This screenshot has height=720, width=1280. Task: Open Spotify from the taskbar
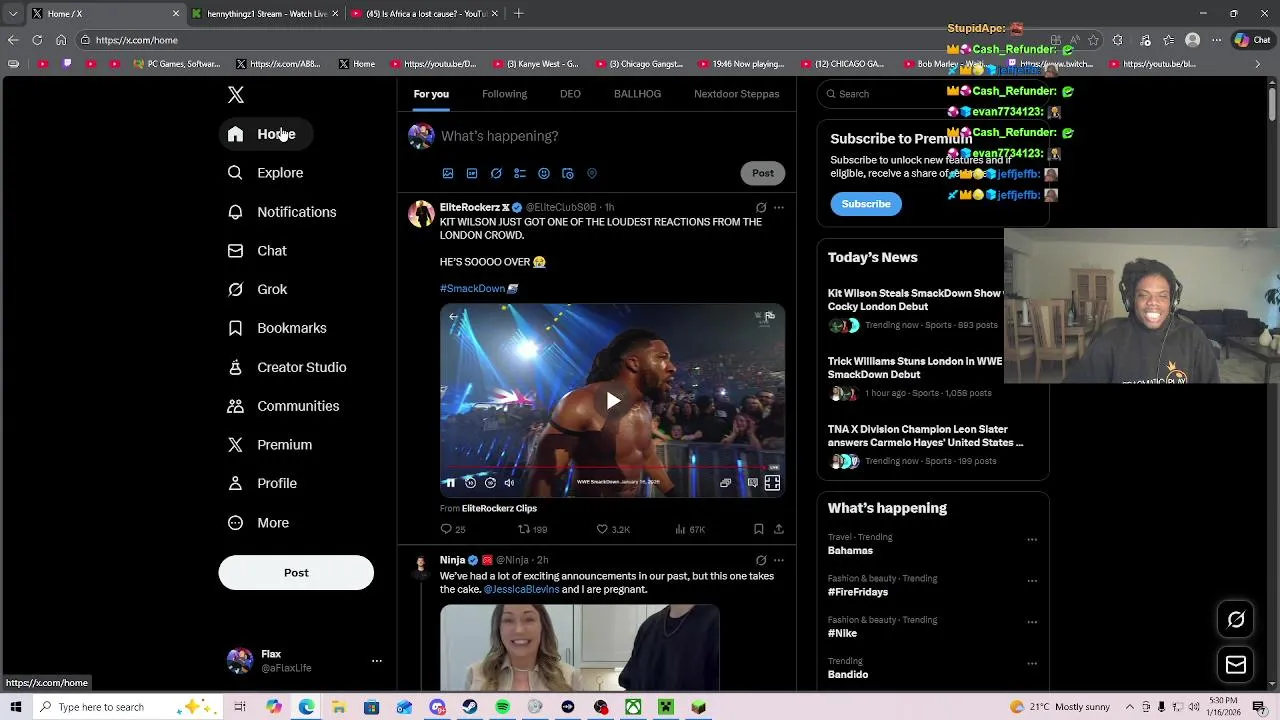pyautogui.click(x=503, y=707)
